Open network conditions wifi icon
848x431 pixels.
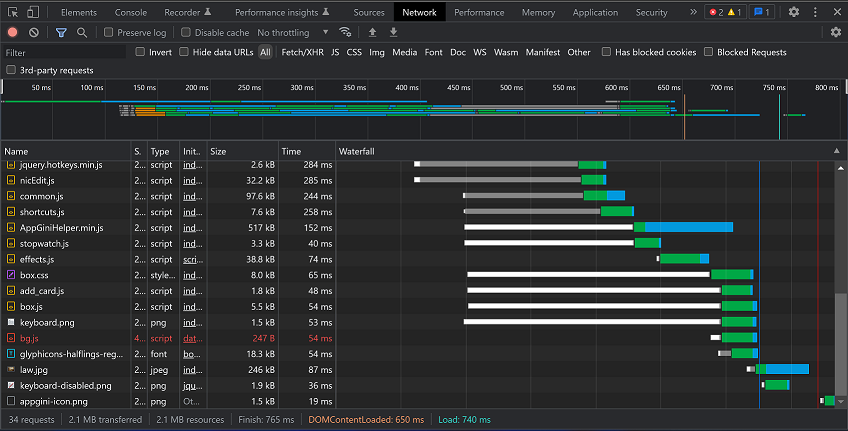tap(344, 32)
